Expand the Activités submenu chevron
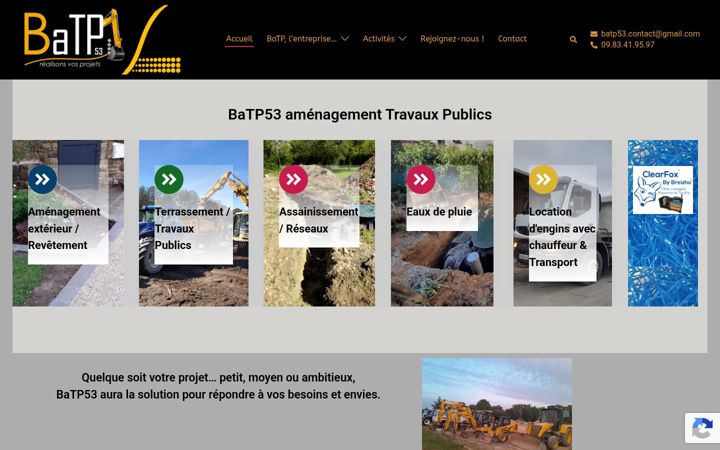Screen dimensions: 720x450 click(402, 39)
